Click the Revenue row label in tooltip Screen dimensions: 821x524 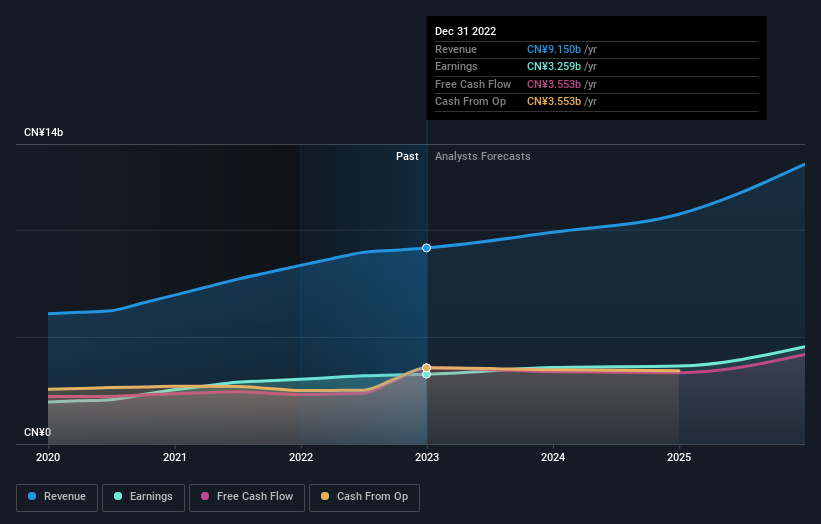[456, 49]
